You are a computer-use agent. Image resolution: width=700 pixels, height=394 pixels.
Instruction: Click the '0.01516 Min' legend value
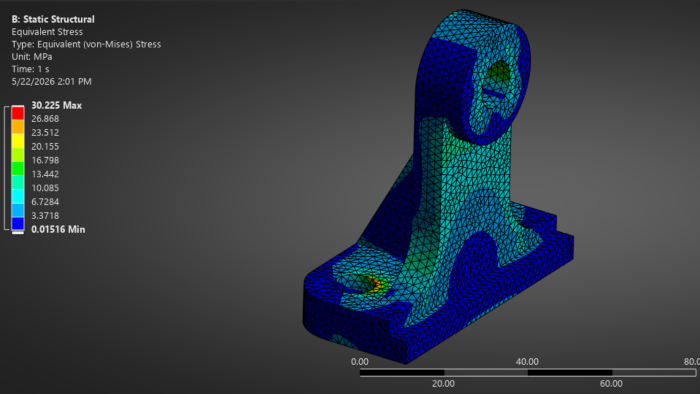[x=58, y=229]
